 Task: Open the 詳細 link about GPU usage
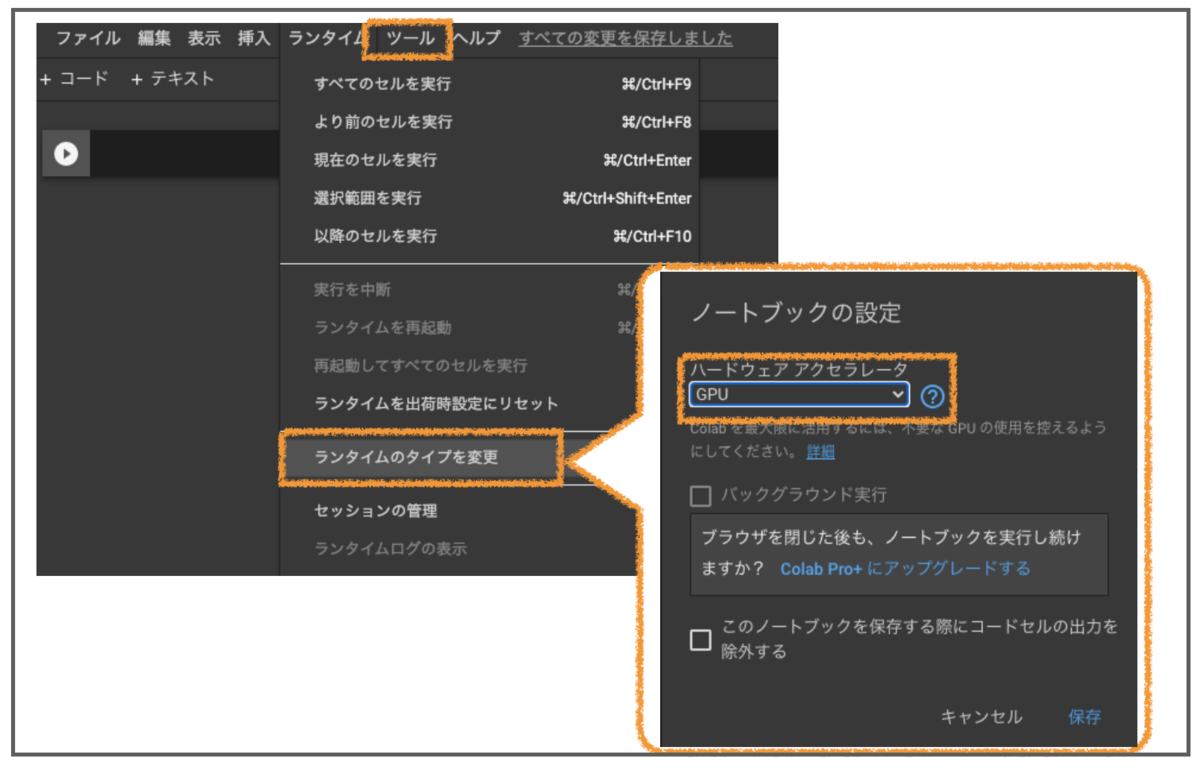820,452
